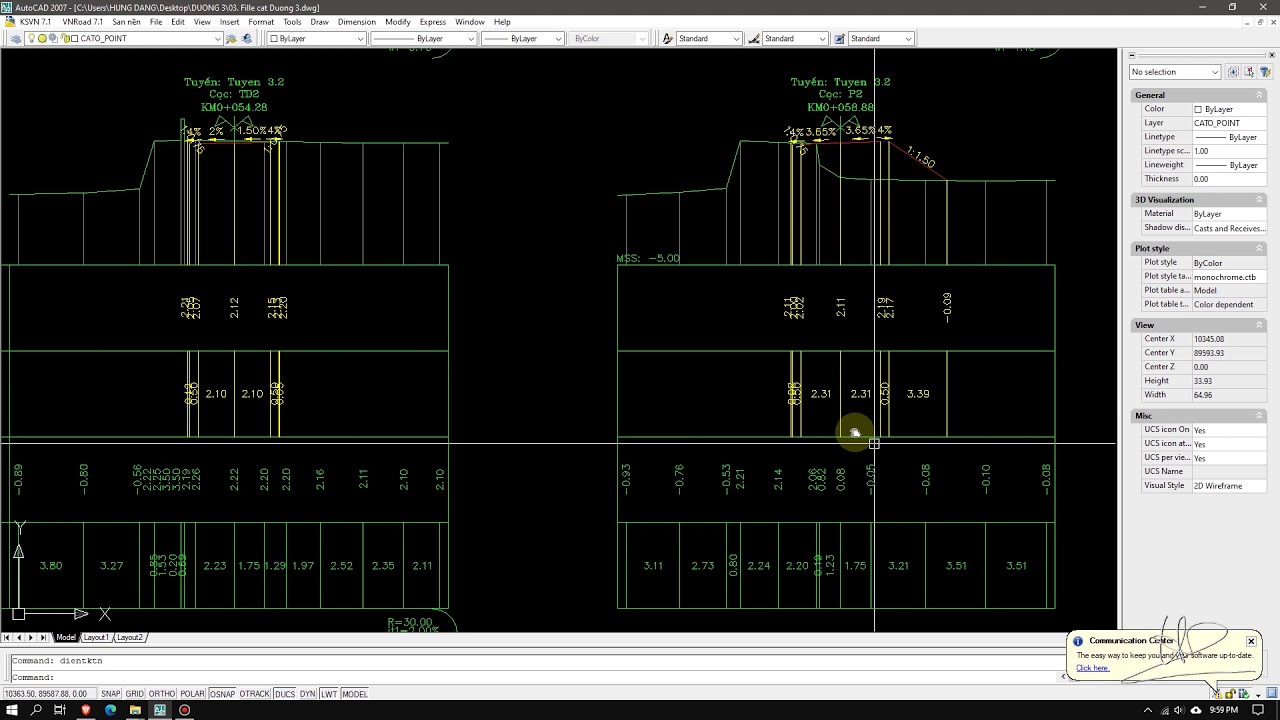Click the 'Click here' link in notification

click(1092, 668)
